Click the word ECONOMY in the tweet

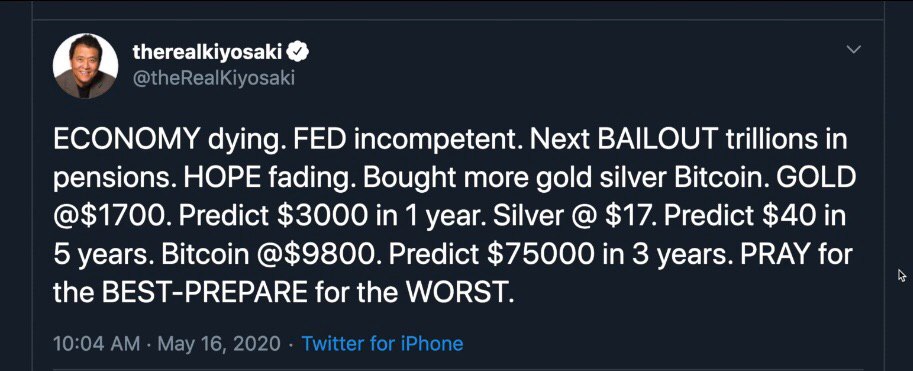tap(126, 141)
